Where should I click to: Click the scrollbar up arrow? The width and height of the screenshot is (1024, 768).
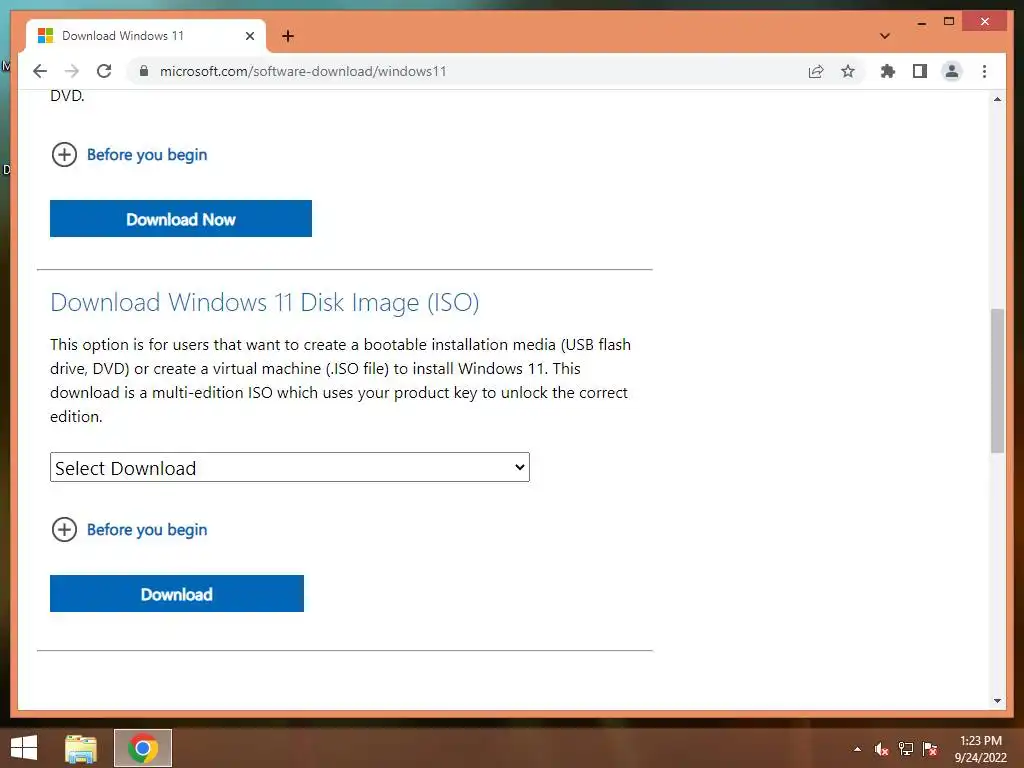[x=997, y=99]
